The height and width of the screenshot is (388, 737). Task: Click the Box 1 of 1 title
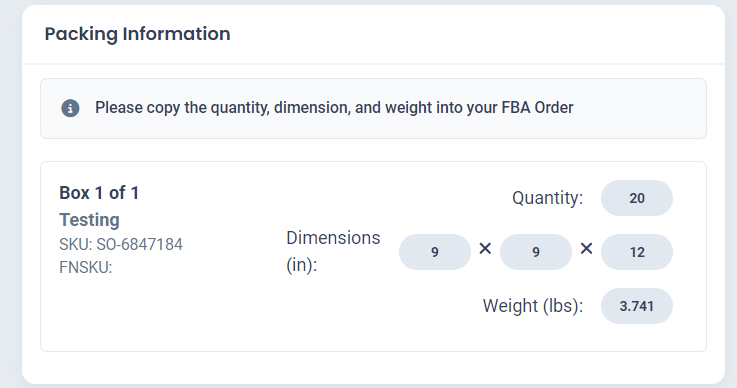99,193
